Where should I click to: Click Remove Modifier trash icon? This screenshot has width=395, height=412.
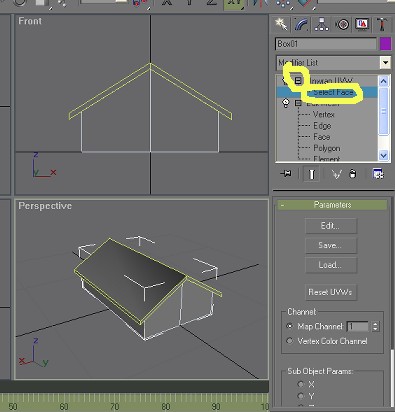point(353,174)
